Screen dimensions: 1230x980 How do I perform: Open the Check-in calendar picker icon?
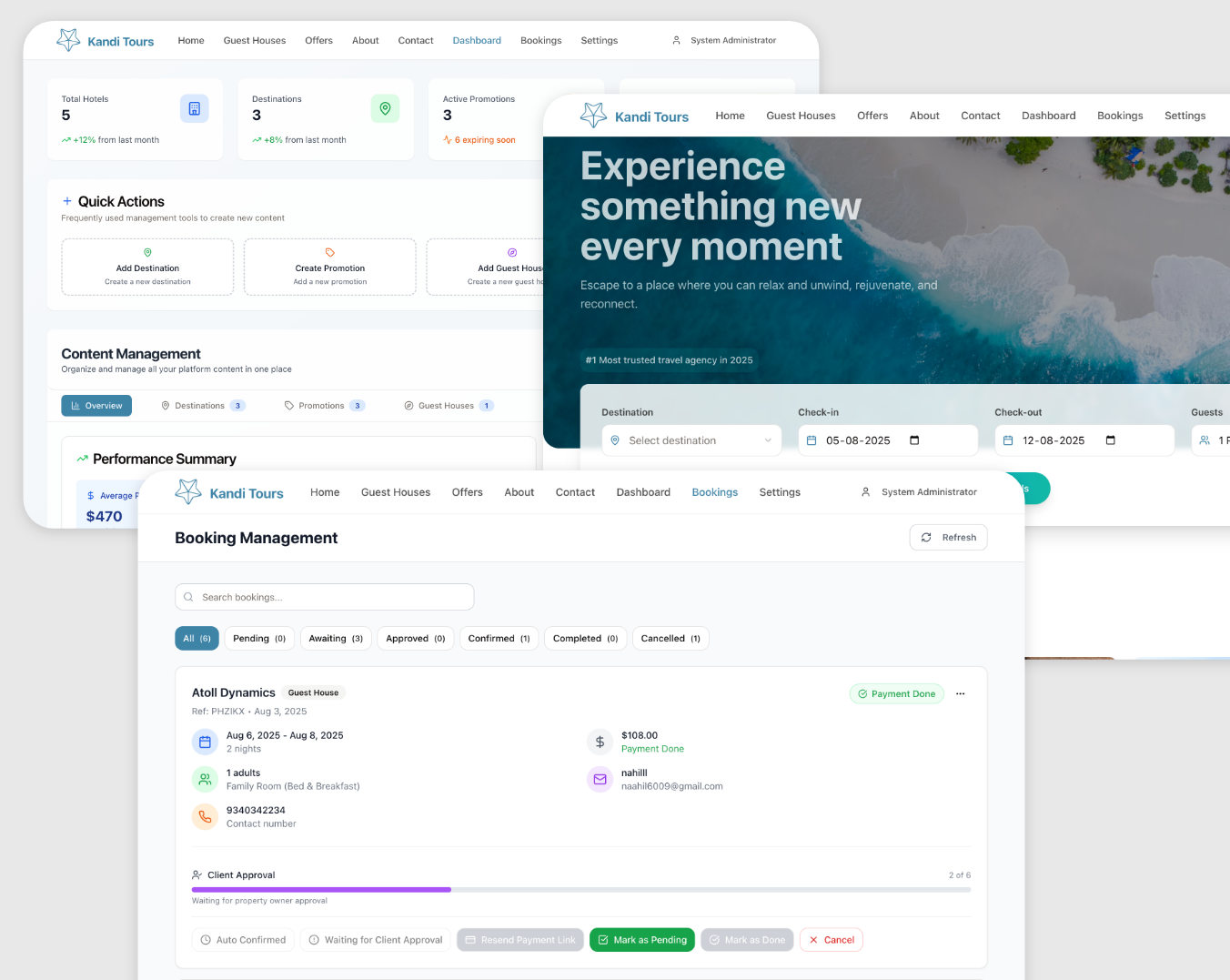tap(914, 440)
